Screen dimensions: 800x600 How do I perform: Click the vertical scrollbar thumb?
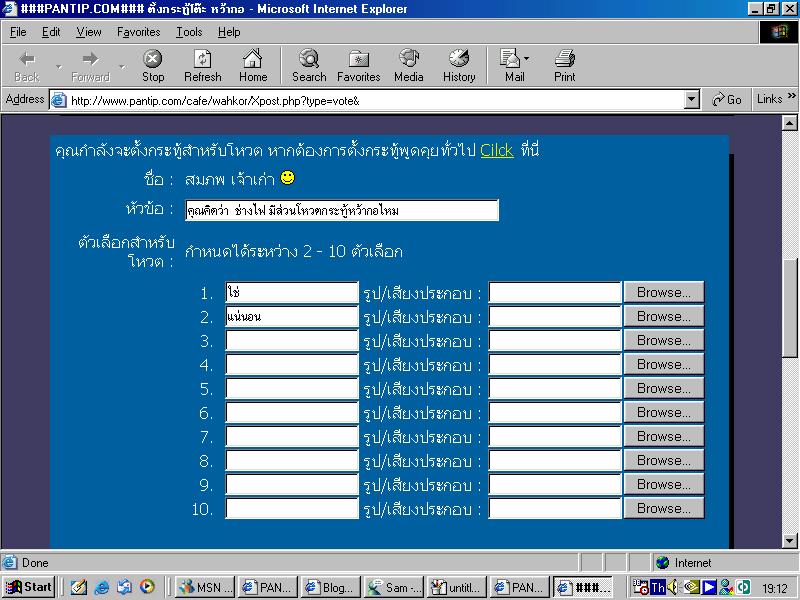click(789, 309)
